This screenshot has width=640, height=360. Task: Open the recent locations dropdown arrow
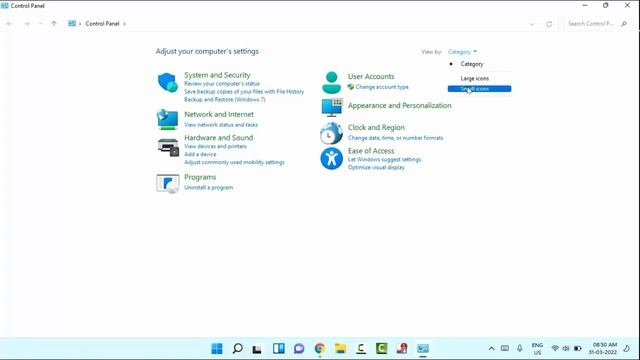tap(40, 24)
